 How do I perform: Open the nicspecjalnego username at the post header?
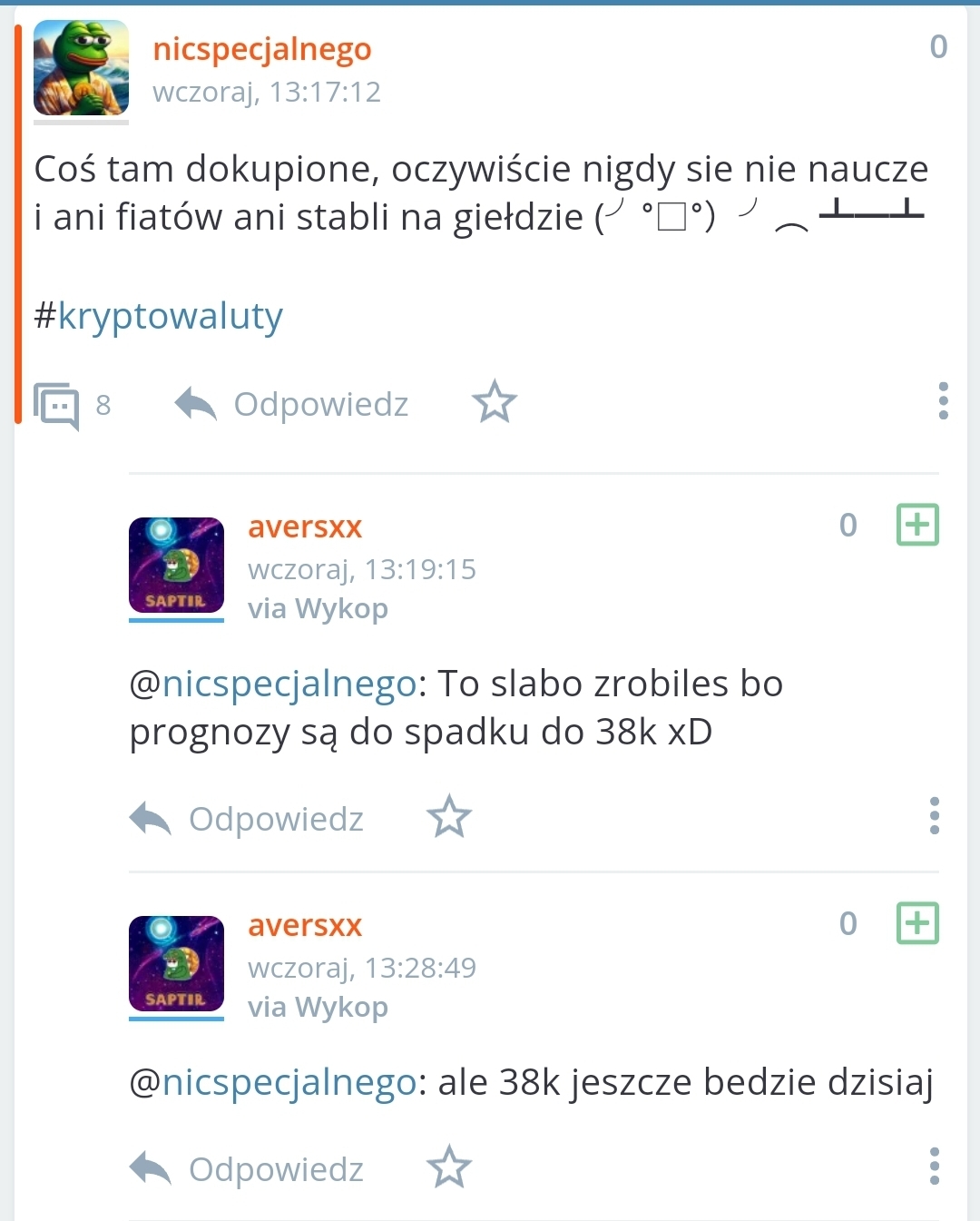262,49
